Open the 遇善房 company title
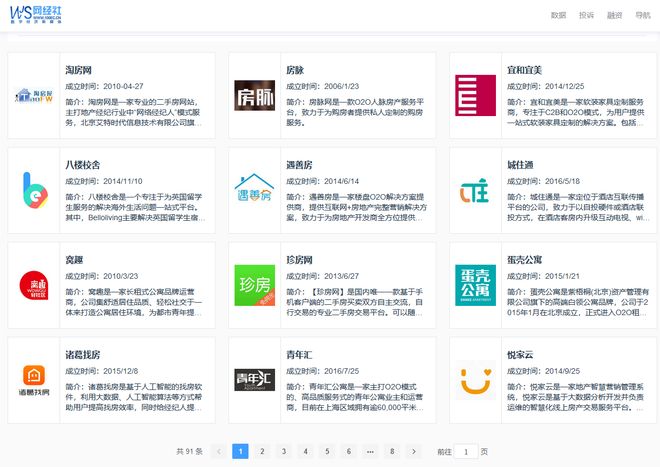The image size is (660, 467). click(x=299, y=165)
